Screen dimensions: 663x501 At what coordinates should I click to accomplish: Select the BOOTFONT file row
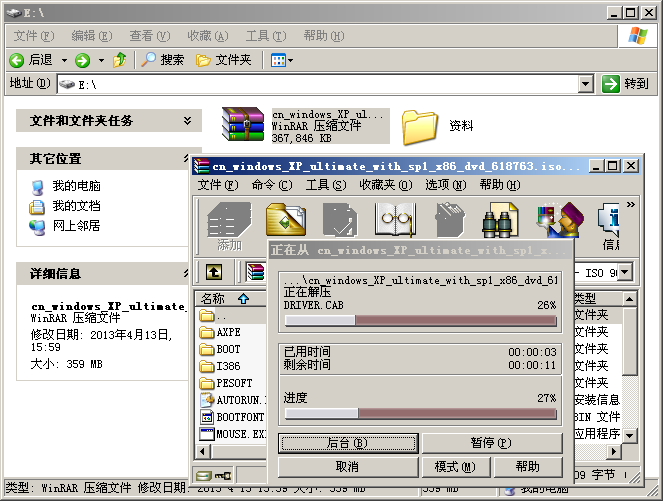[232, 417]
